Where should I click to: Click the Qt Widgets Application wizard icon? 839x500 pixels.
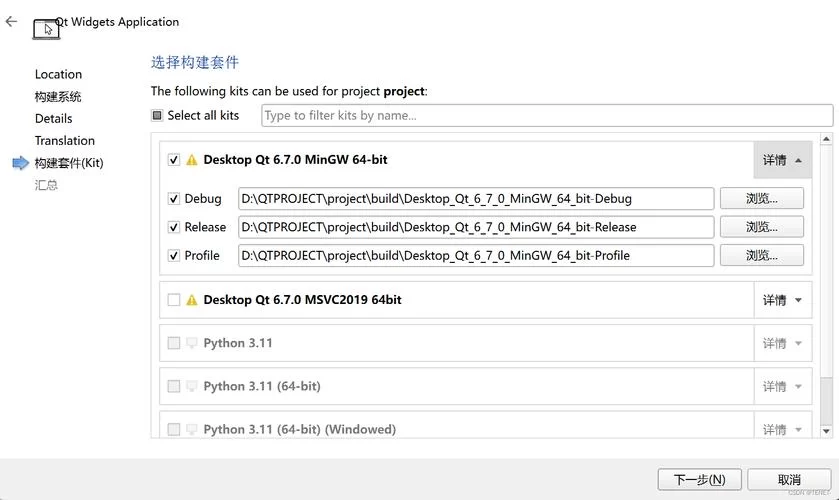[46, 27]
